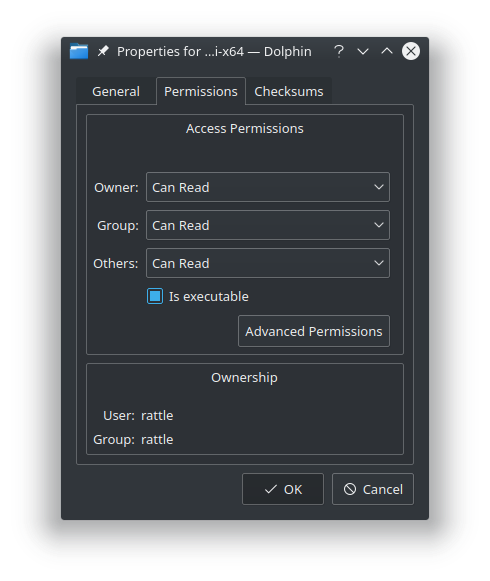
Task: Select the Permissions tab
Action: coord(201,91)
